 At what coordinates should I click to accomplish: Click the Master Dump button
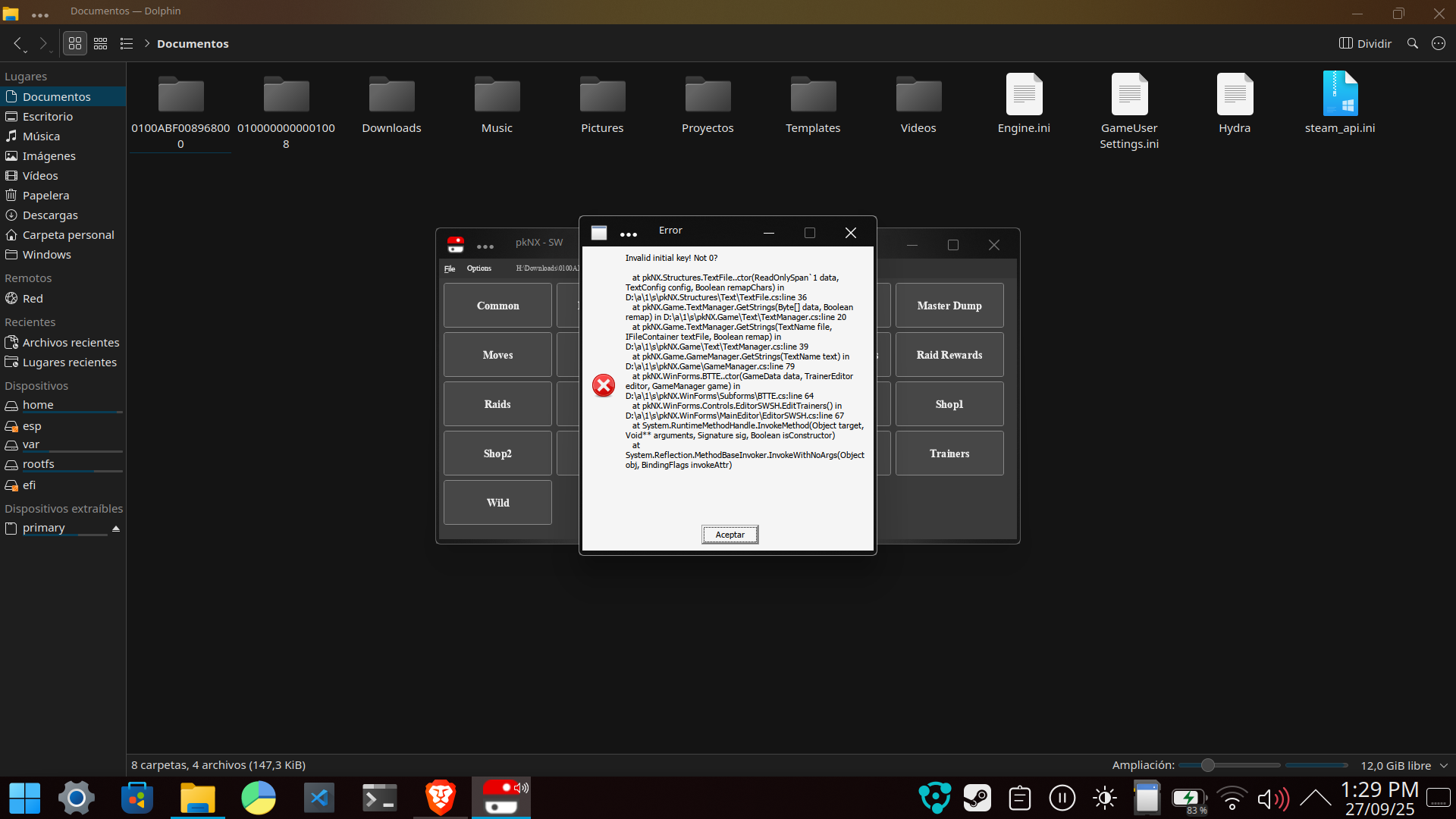click(x=949, y=306)
